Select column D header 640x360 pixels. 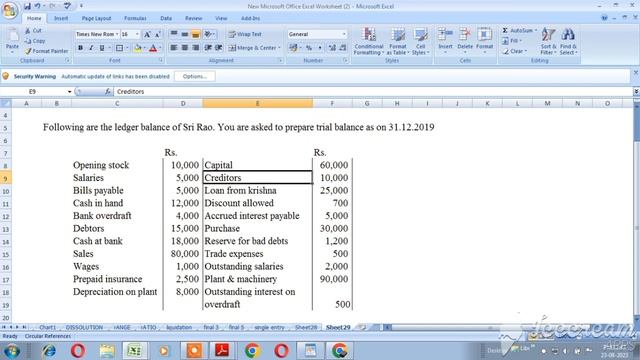(x=183, y=104)
